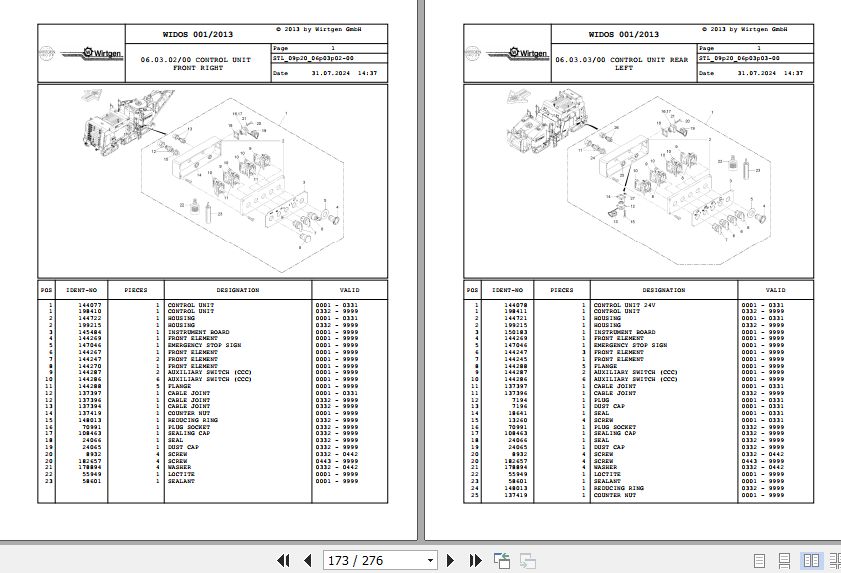Select ident number 144077
This screenshot has width=841, height=573.
point(90,305)
